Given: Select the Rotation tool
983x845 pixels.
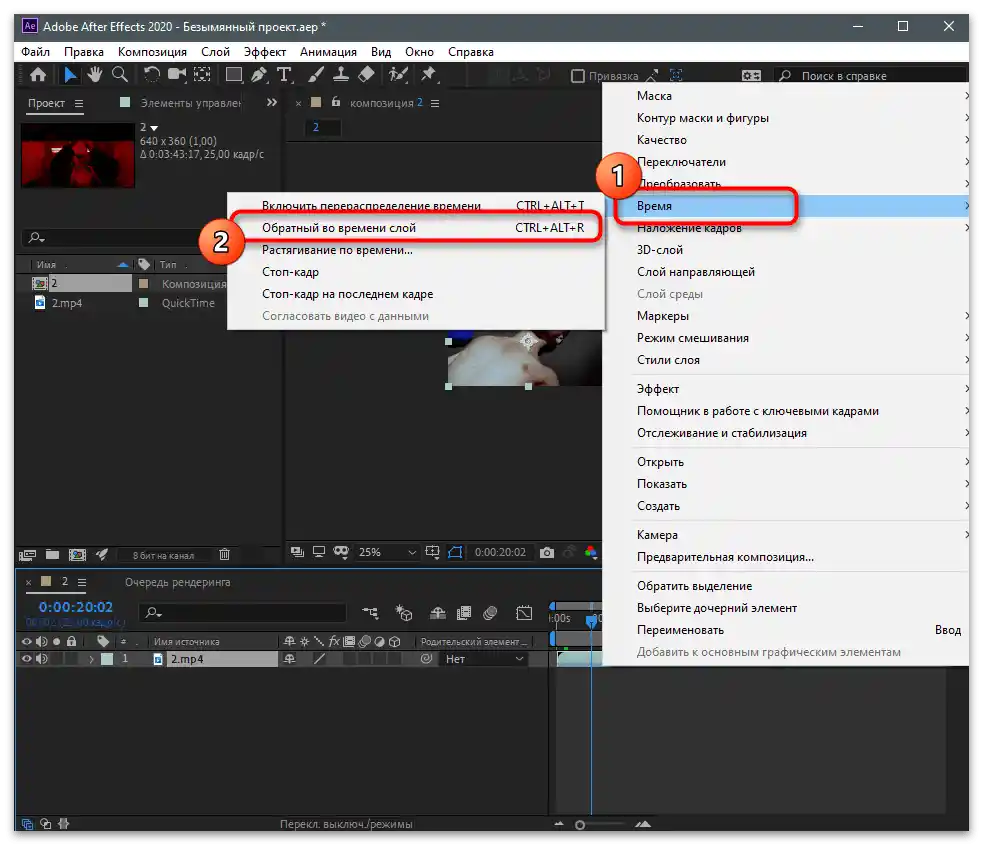Looking at the screenshot, I should click(x=151, y=75).
